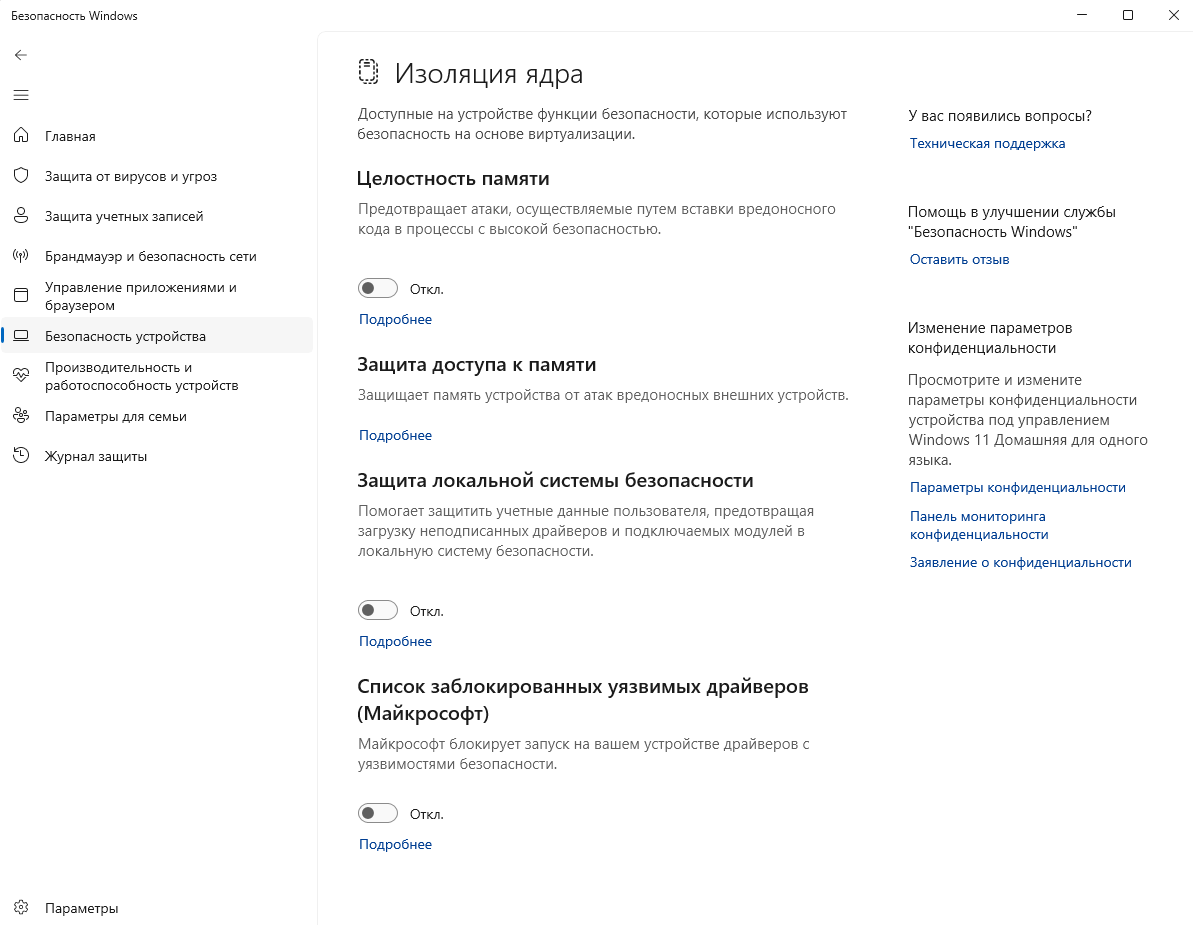Click the firewall and network icon
The height and width of the screenshot is (925, 1193).
pyautogui.click(x=21, y=256)
